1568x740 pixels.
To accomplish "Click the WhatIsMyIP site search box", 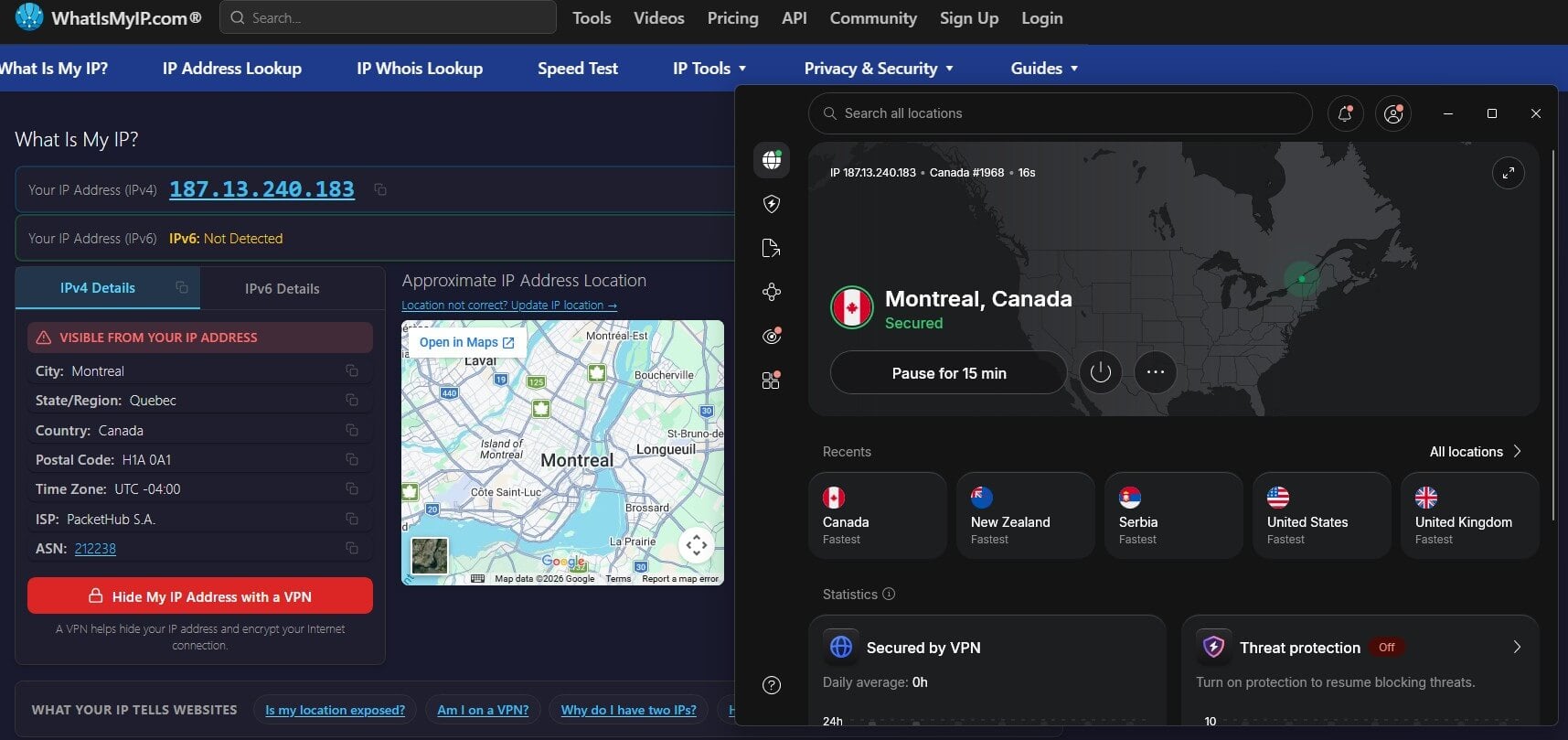I will (x=388, y=17).
